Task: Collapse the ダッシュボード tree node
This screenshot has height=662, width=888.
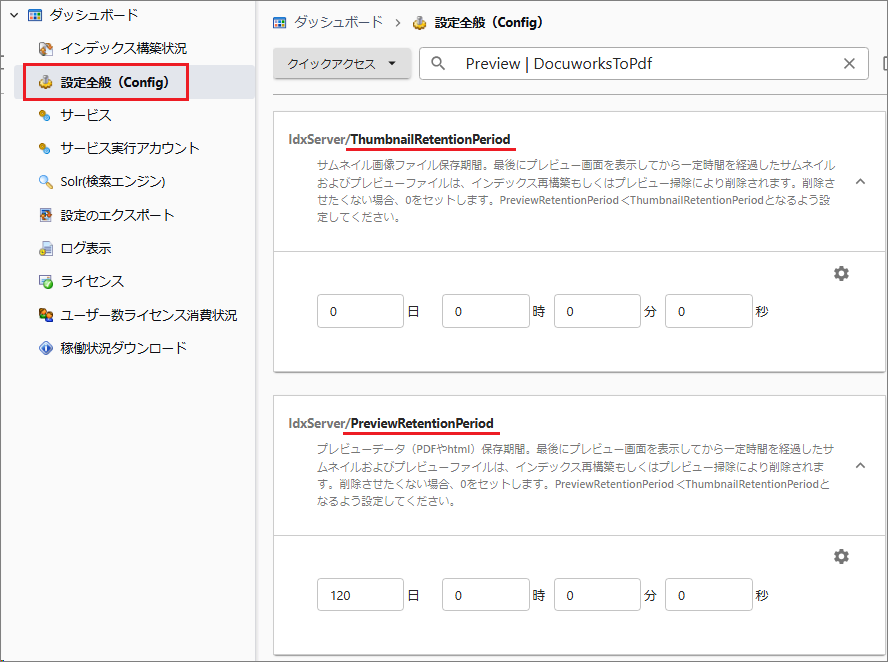Action: (14, 15)
